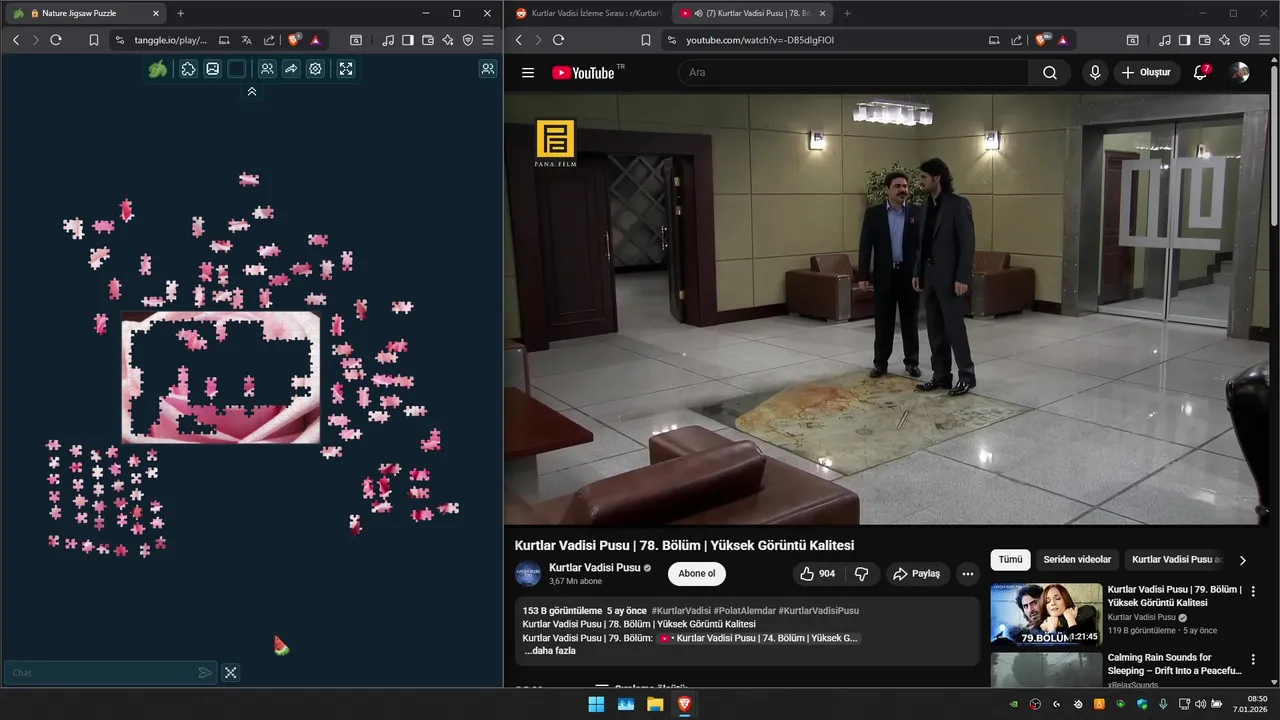Click the Brave icon in the taskbar
This screenshot has height=720, width=1280.
pos(685,704)
